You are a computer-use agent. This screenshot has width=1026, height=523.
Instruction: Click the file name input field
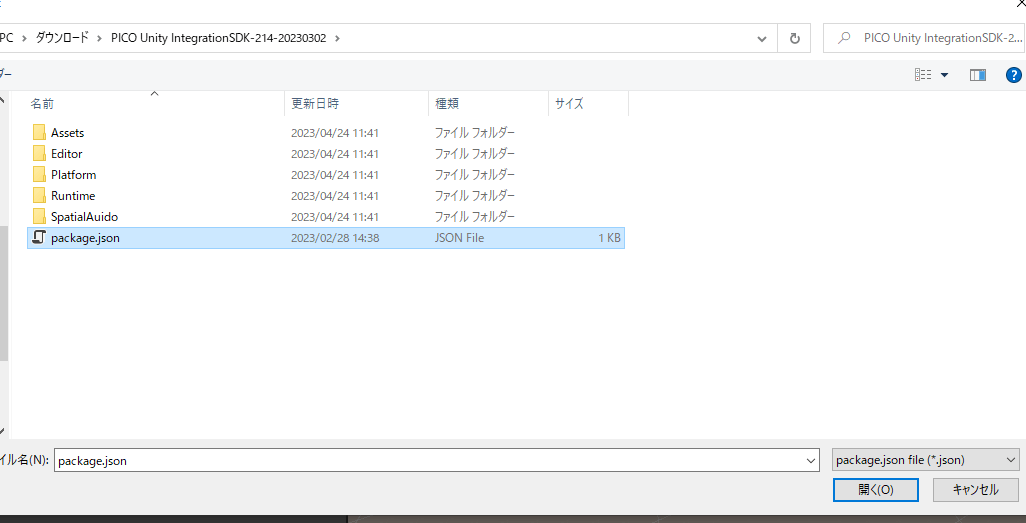[x=429, y=460]
